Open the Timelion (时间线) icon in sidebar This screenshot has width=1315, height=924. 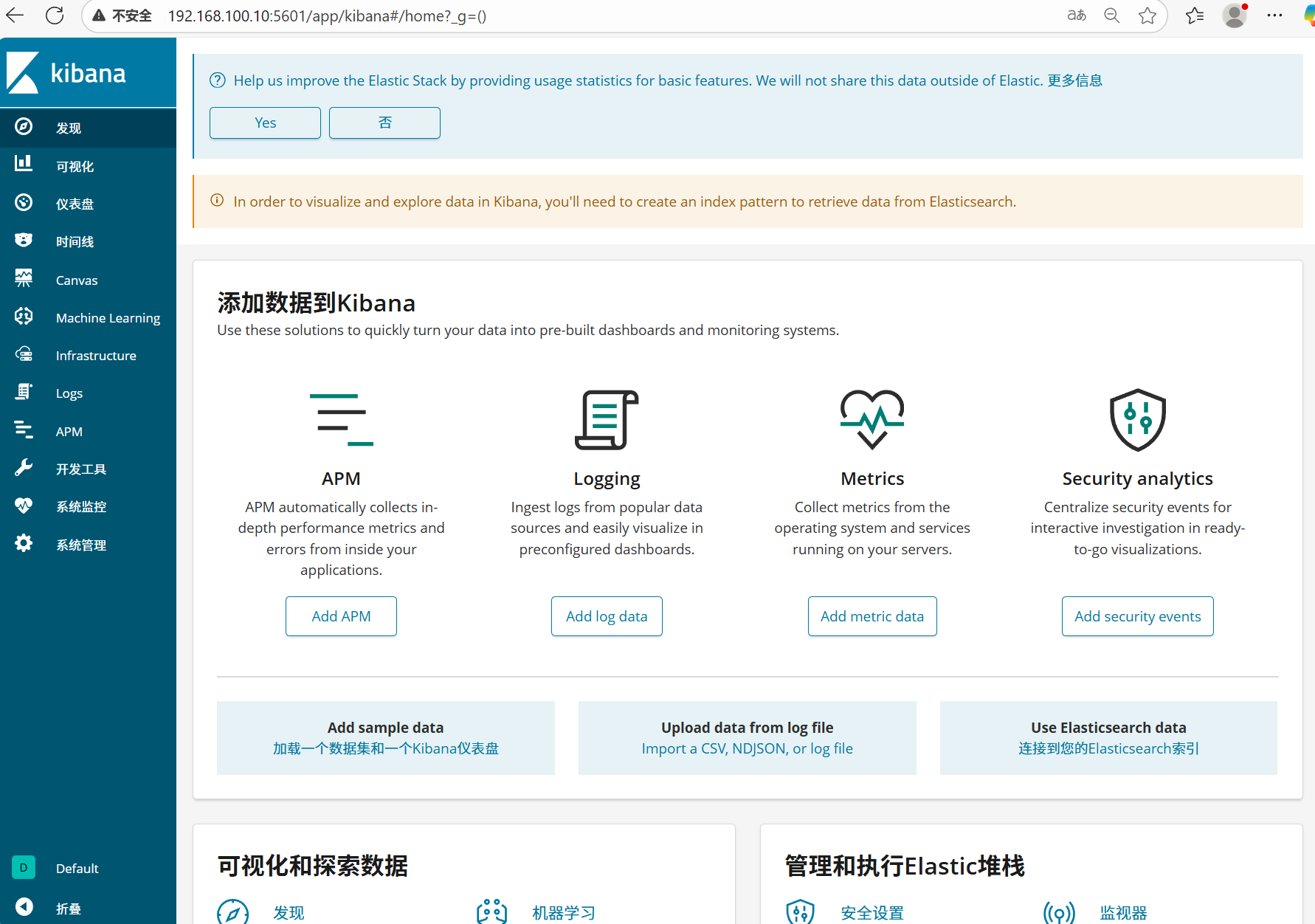[x=24, y=240]
